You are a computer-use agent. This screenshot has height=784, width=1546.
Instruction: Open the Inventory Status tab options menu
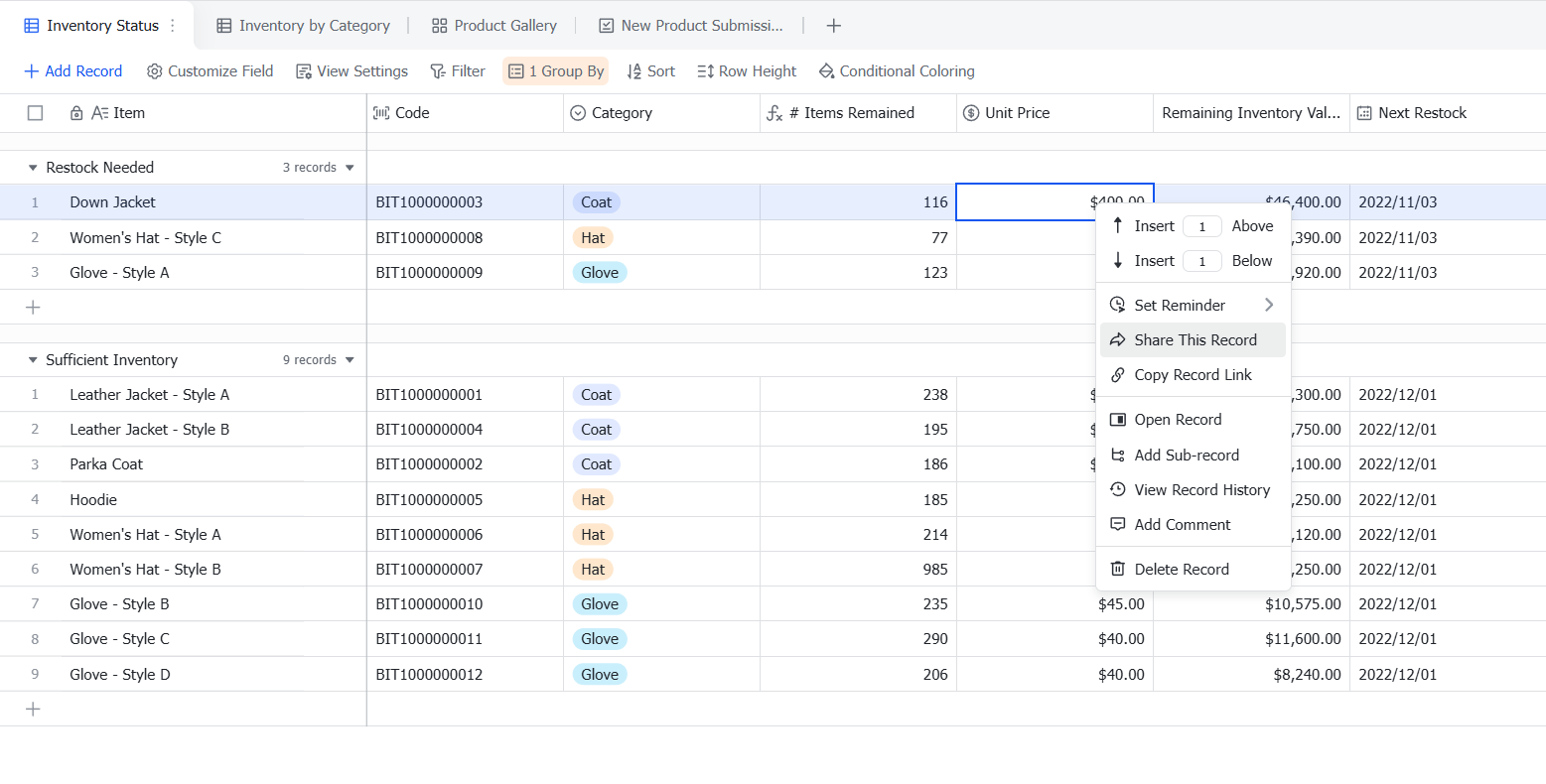coord(173,26)
